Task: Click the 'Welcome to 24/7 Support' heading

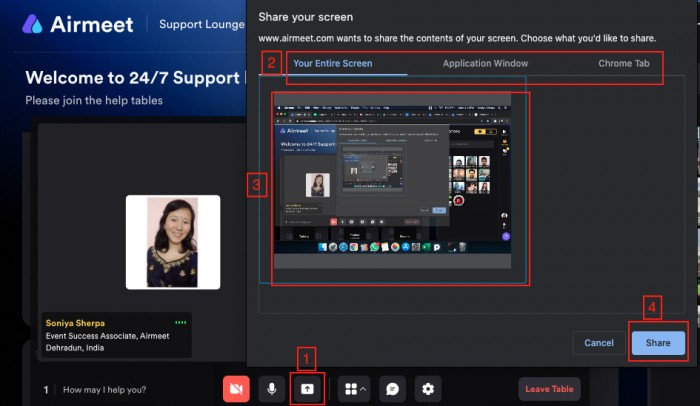Action: click(133, 78)
